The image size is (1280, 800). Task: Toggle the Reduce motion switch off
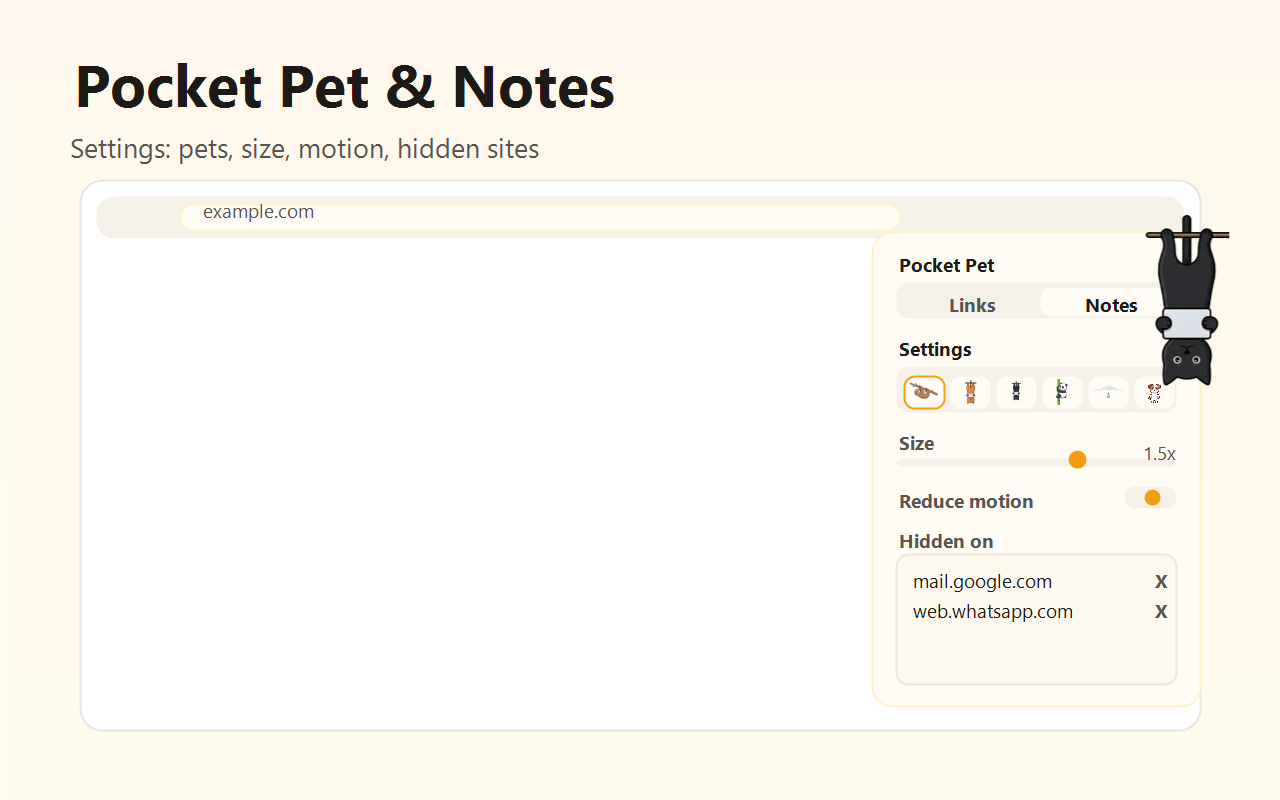pos(1150,497)
